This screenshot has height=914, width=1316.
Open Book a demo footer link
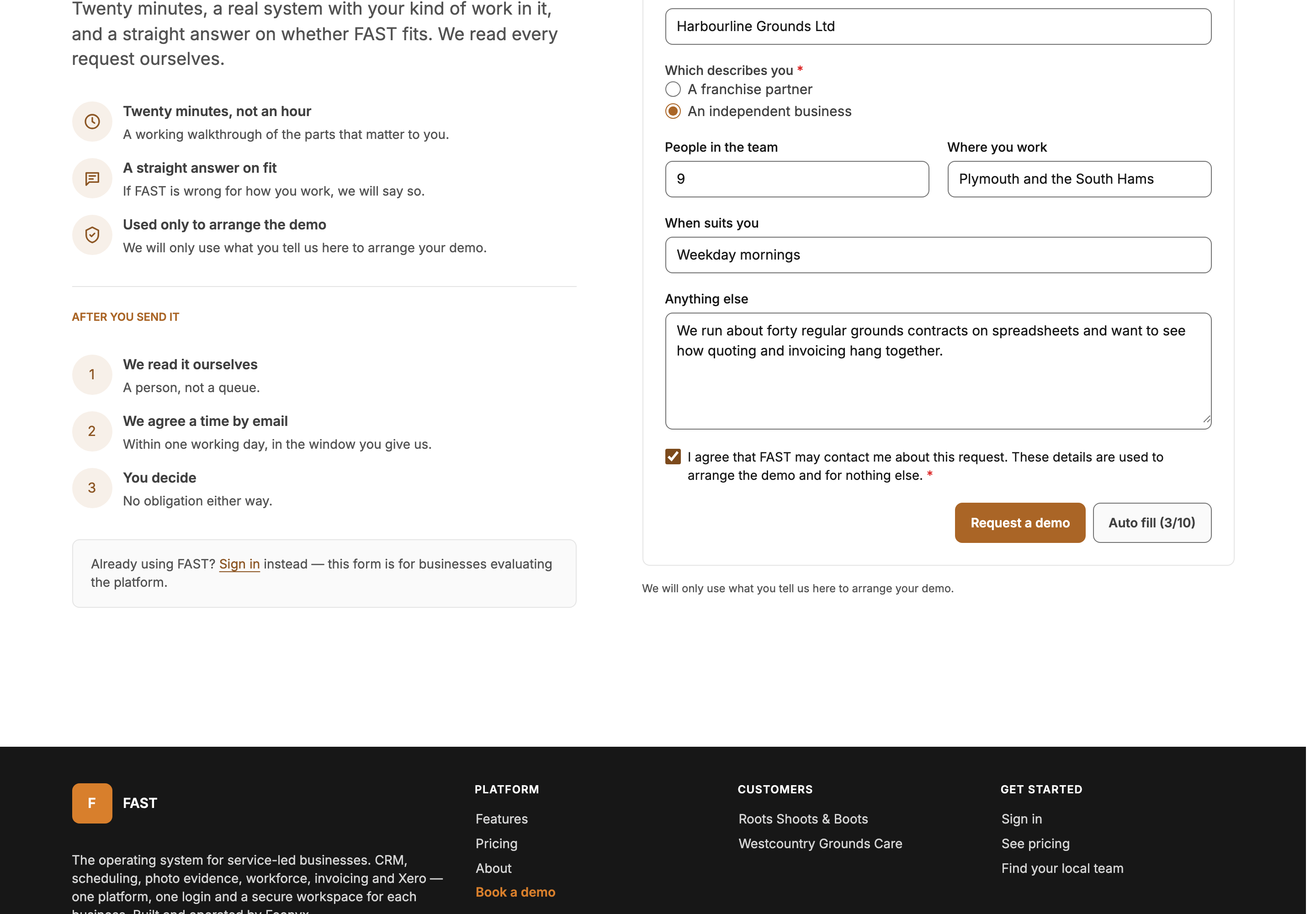(x=515, y=892)
